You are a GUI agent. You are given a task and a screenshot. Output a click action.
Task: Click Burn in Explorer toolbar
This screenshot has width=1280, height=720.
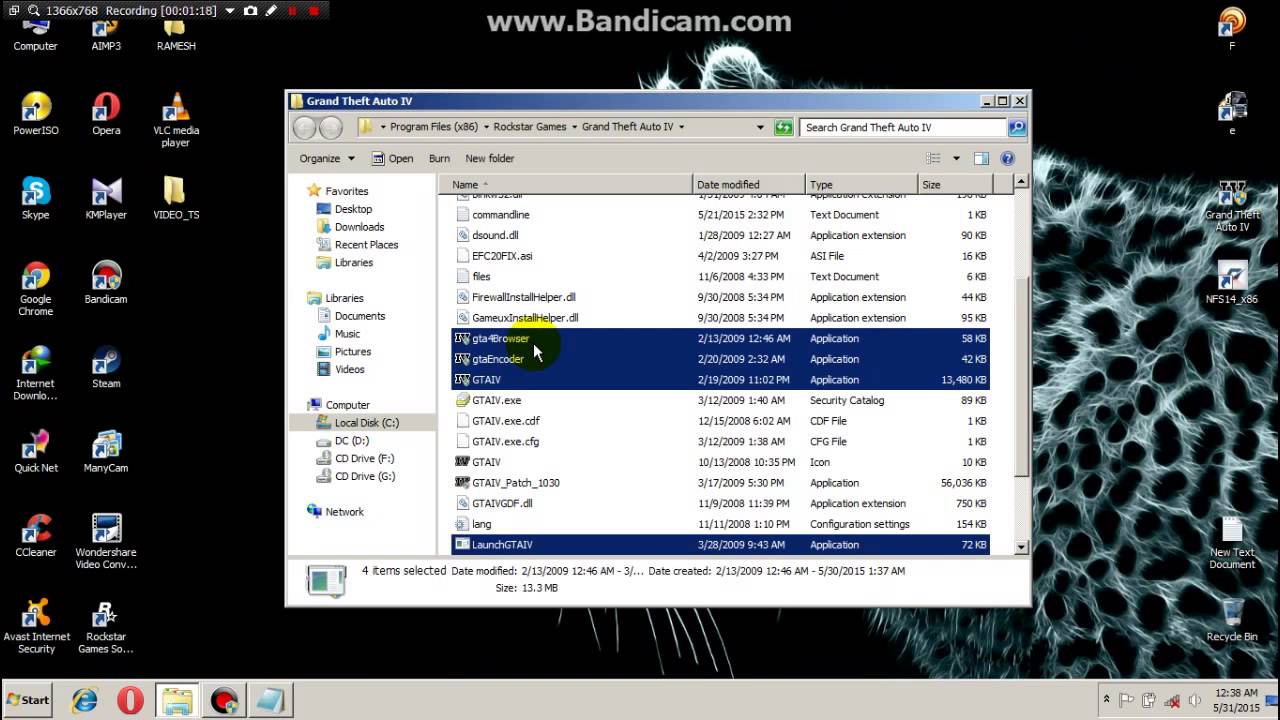click(439, 158)
